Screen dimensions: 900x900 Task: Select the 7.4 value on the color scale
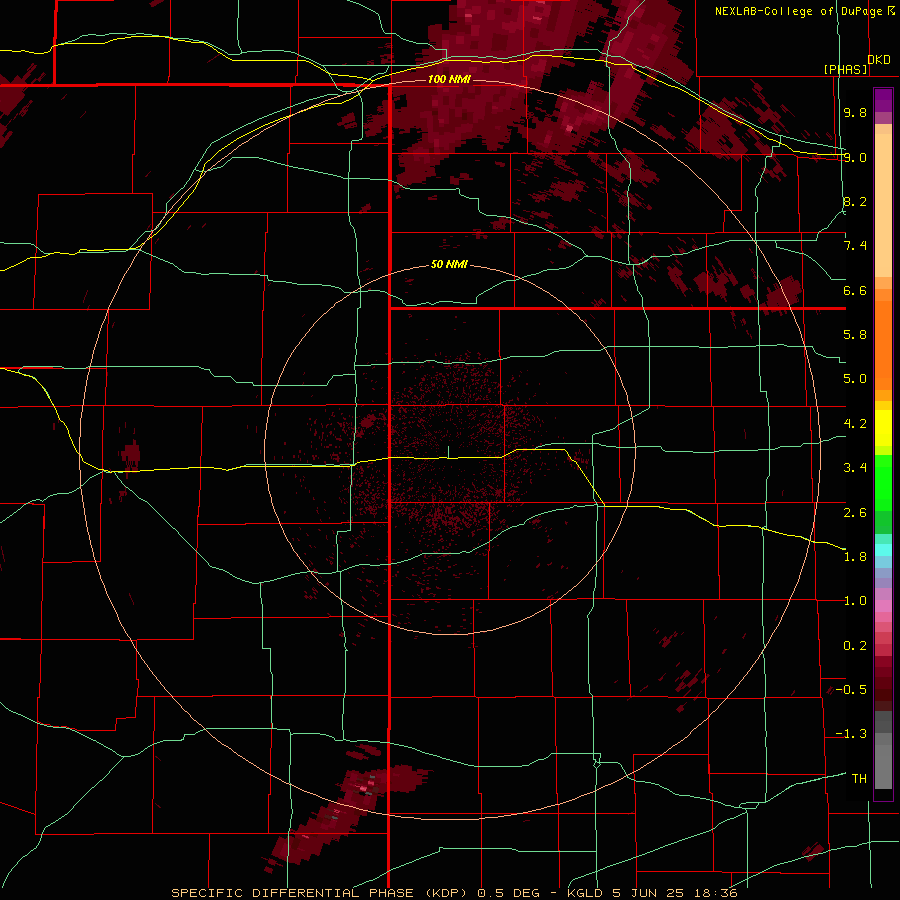(x=855, y=246)
